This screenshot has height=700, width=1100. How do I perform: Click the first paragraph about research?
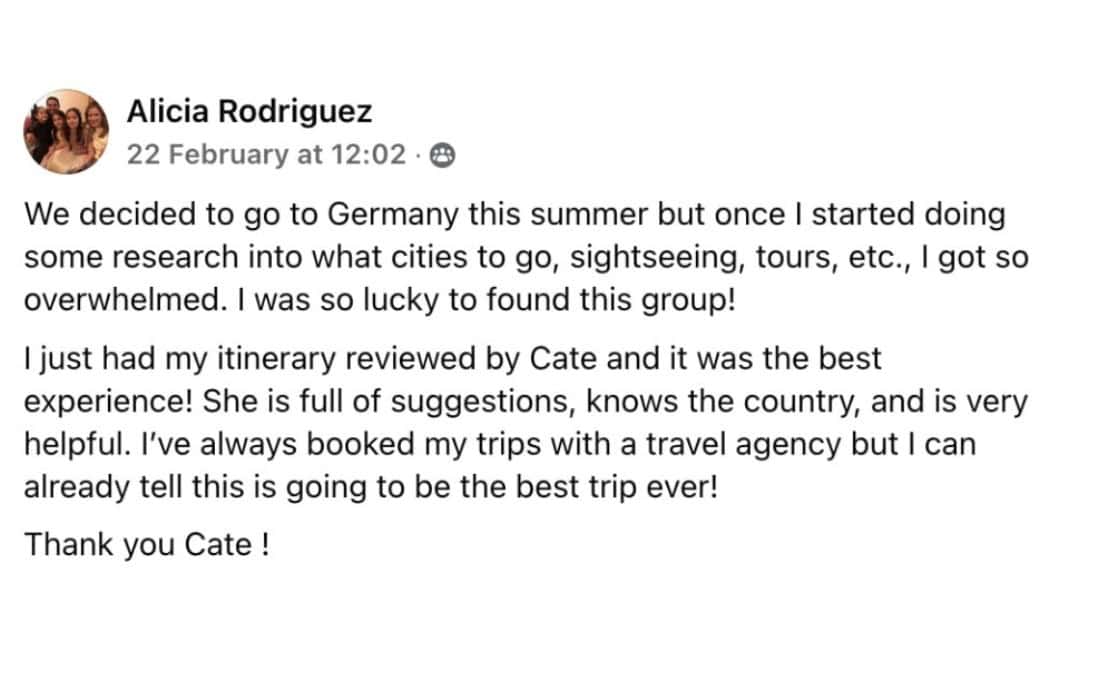pyautogui.click(x=526, y=257)
